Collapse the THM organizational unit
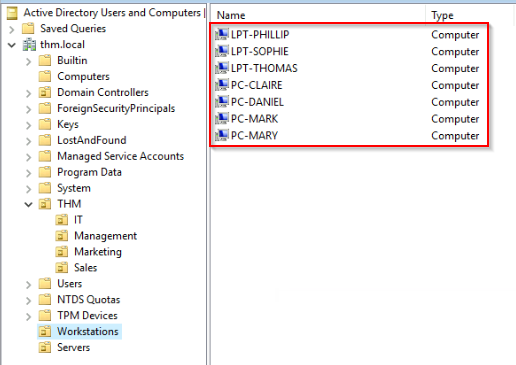Image resolution: width=516 pixels, height=365 pixels. 29,204
